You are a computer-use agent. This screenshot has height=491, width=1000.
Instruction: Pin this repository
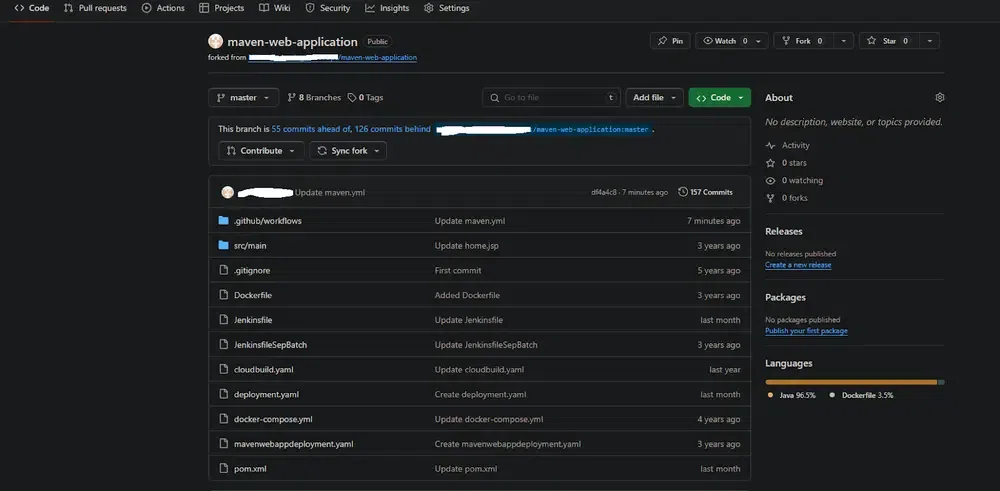tap(670, 41)
